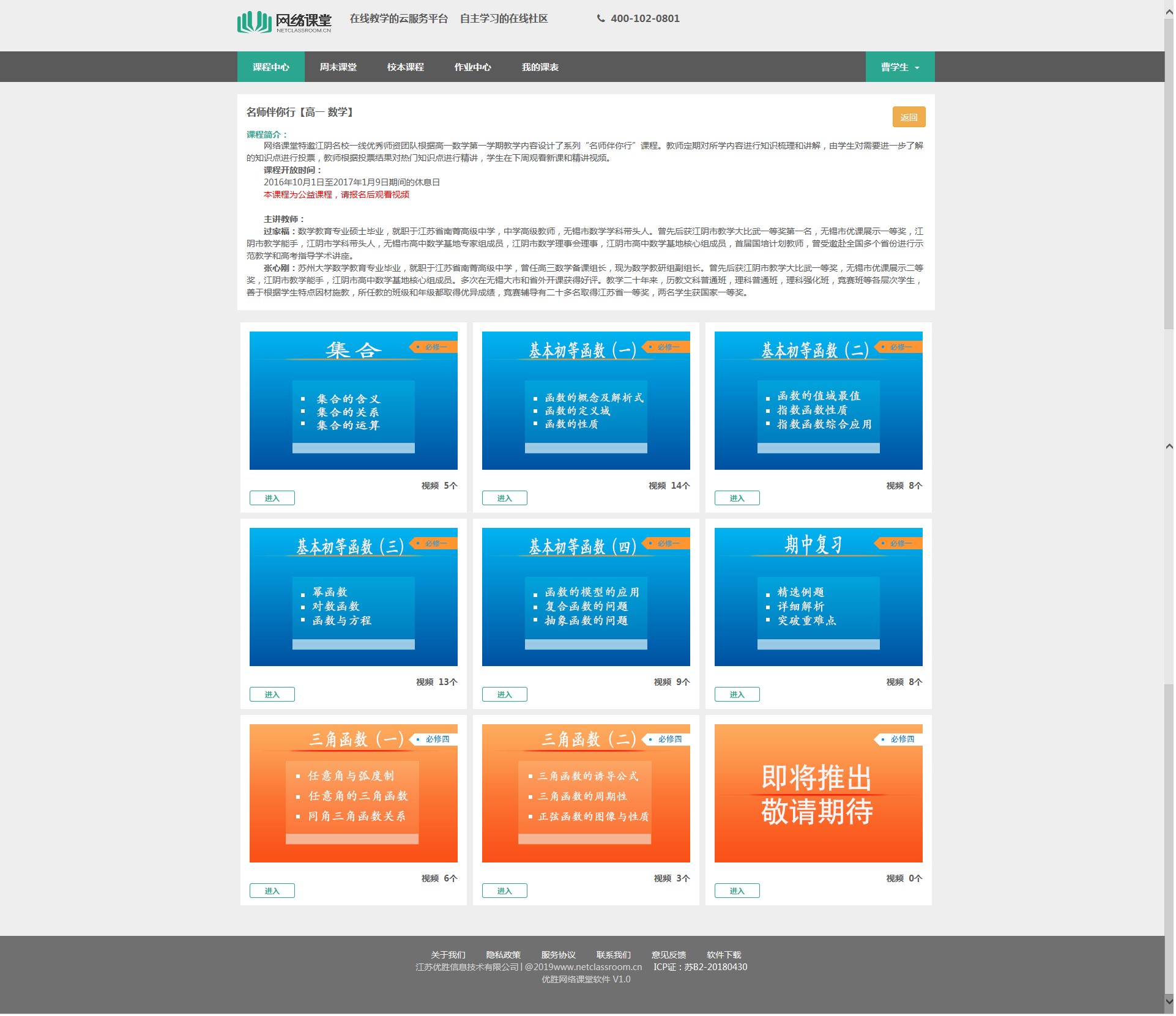This screenshot has width=1176, height=1016.
Task: Click the 网络课堂 logo icon
Action: (255, 22)
